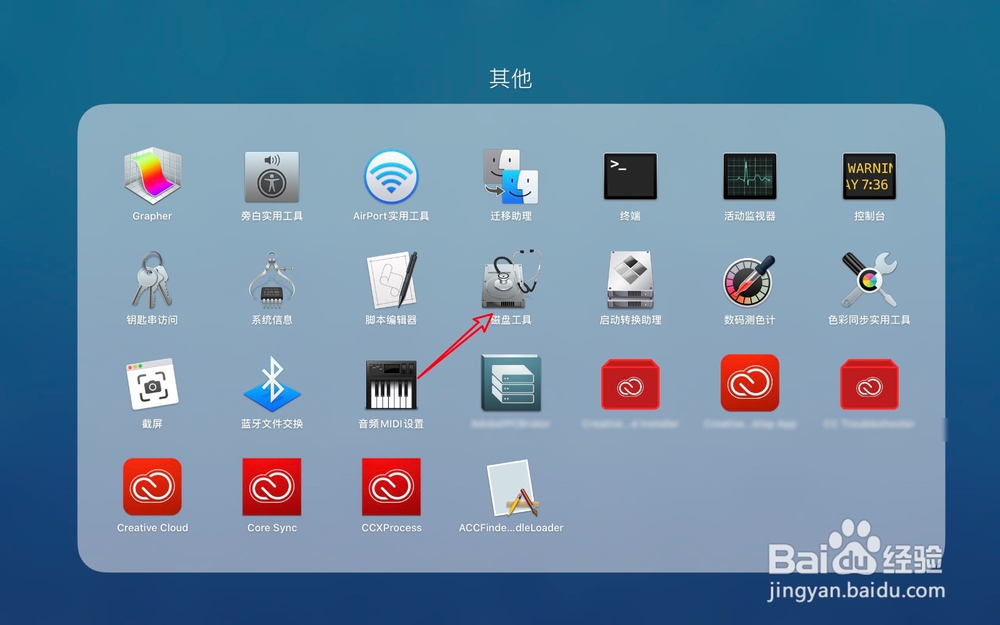Launch 旁白实用工具 (VoiceOver Utility)

pyautogui.click(x=271, y=175)
